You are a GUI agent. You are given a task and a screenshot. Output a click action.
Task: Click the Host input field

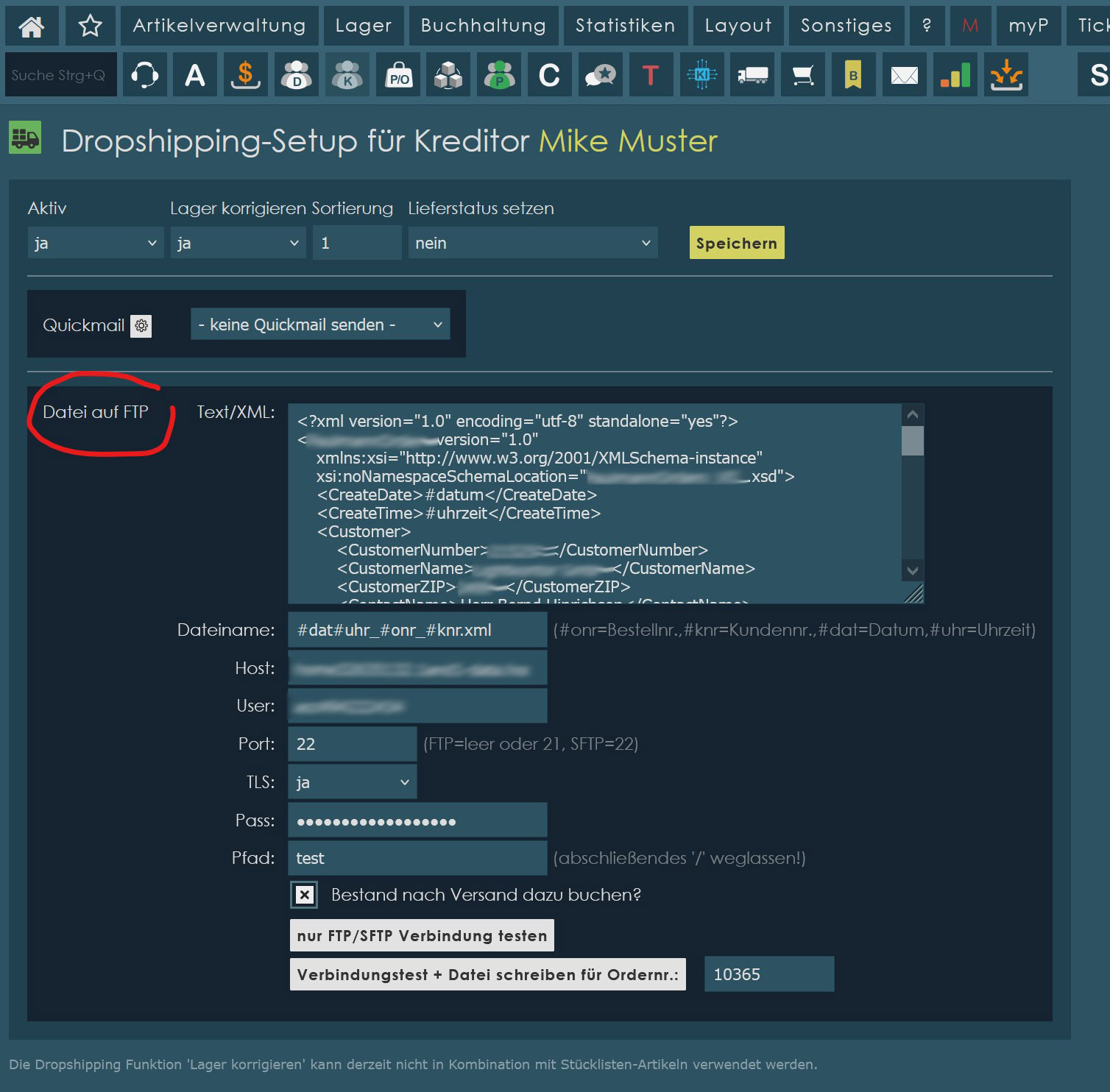417,668
